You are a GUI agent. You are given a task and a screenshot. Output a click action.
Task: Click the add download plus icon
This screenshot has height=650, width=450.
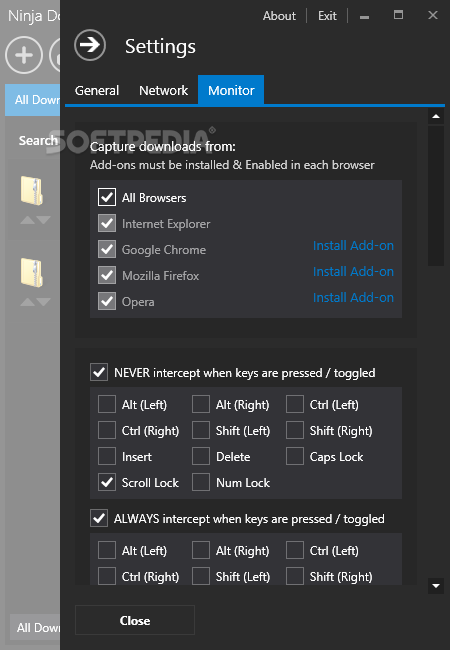[24, 55]
